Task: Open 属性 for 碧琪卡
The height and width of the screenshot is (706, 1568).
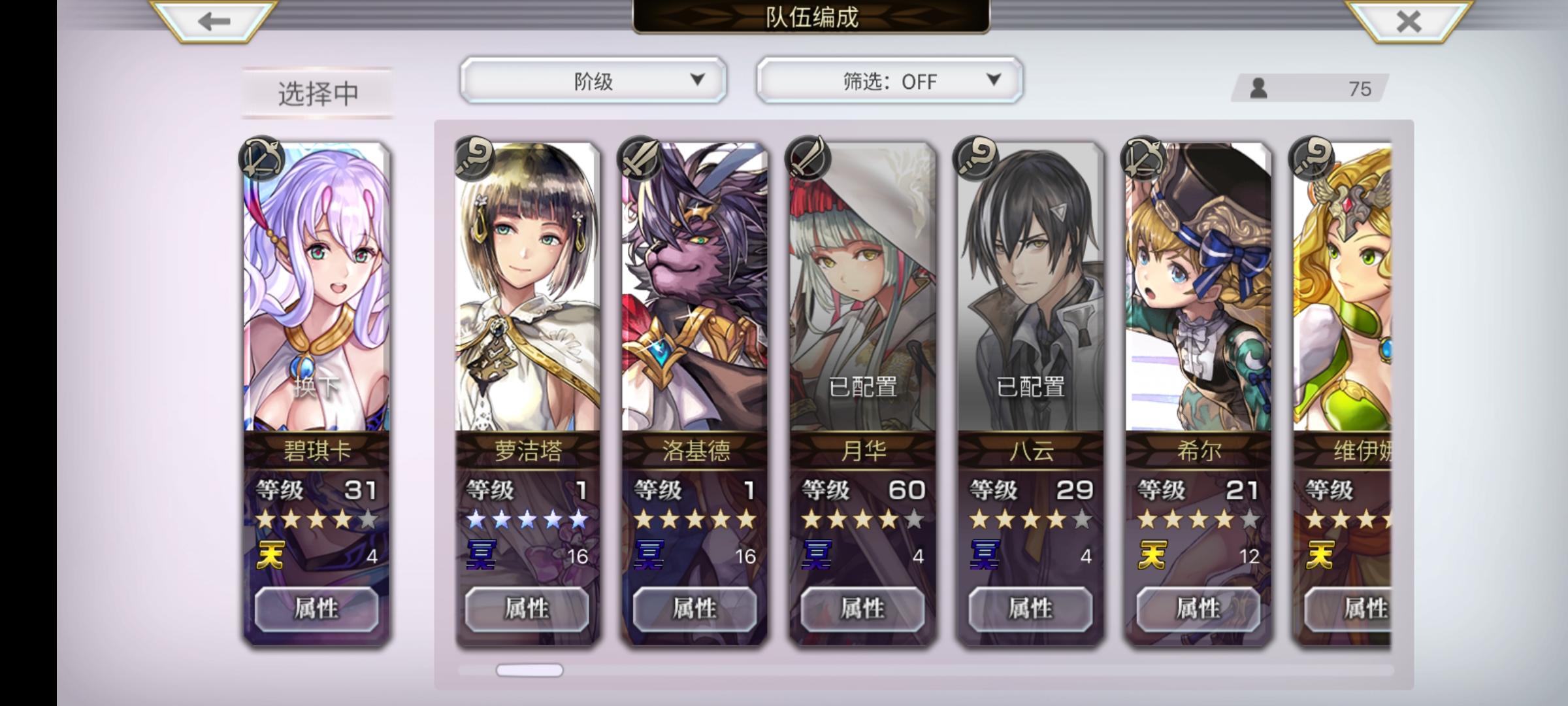Action: pos(316,609)
